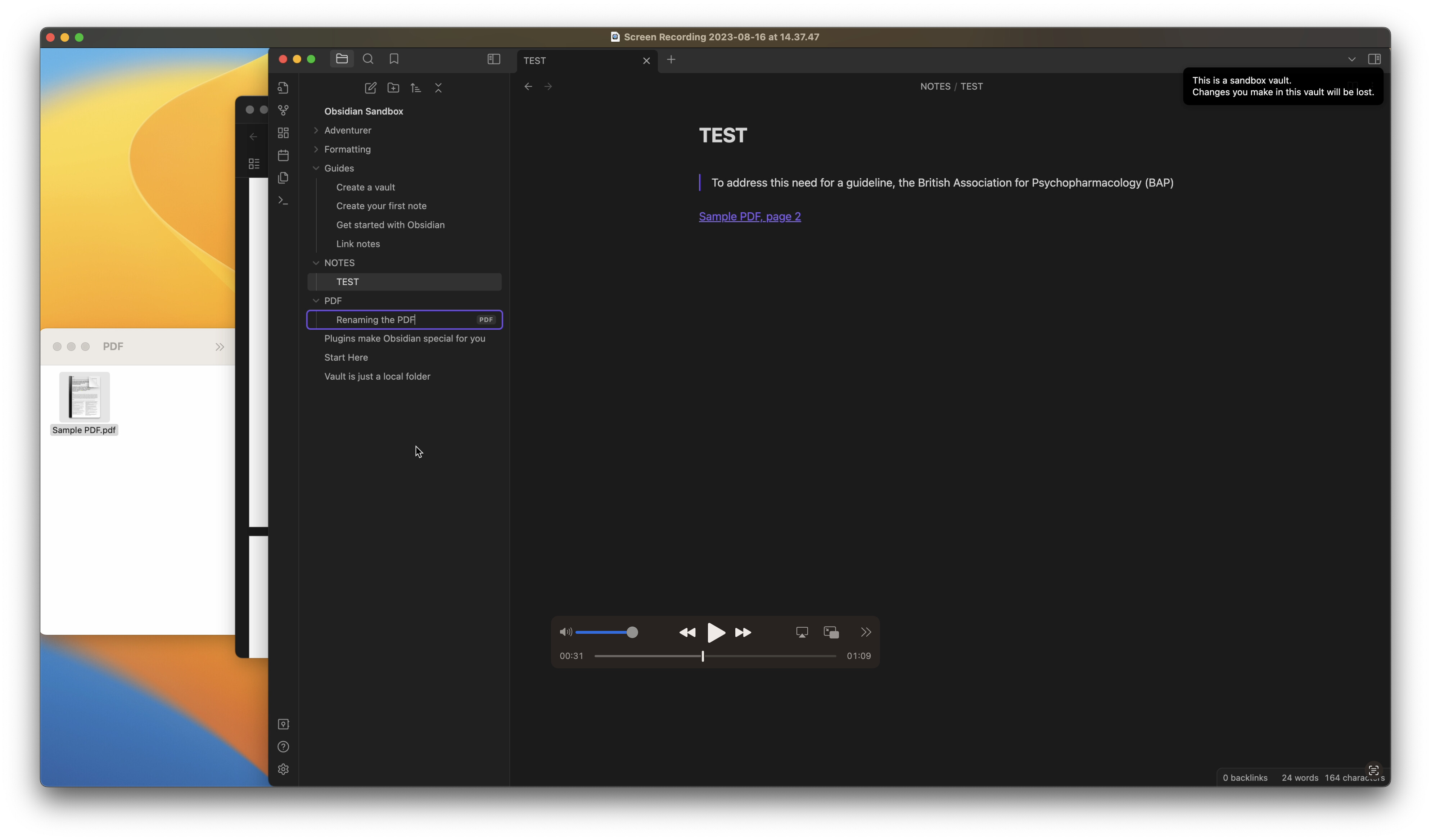The image size is (1431, 840).
Task: Toggle the right sidebar panel
Action: [1375, 59]
